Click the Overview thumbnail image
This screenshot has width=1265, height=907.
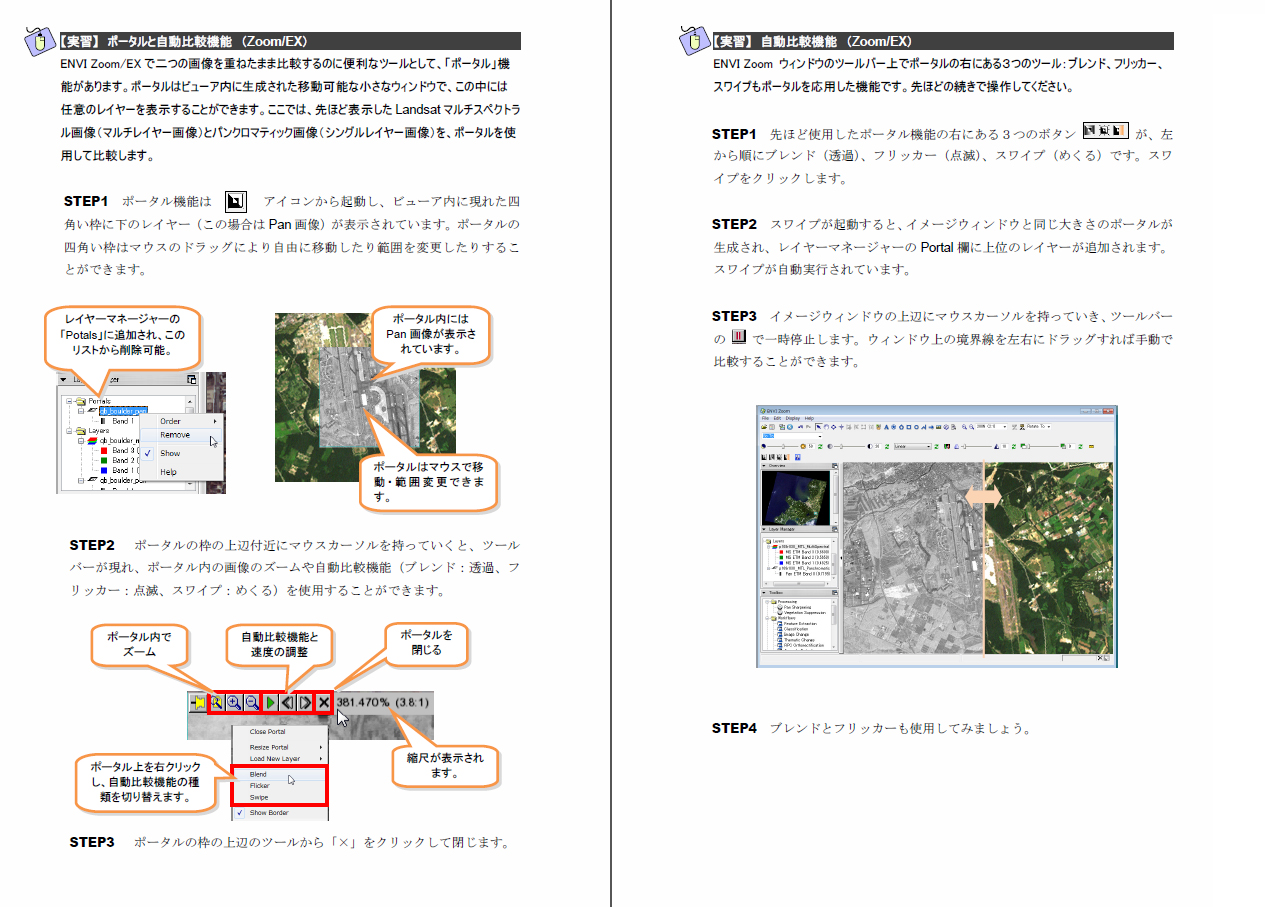(797, 497)
